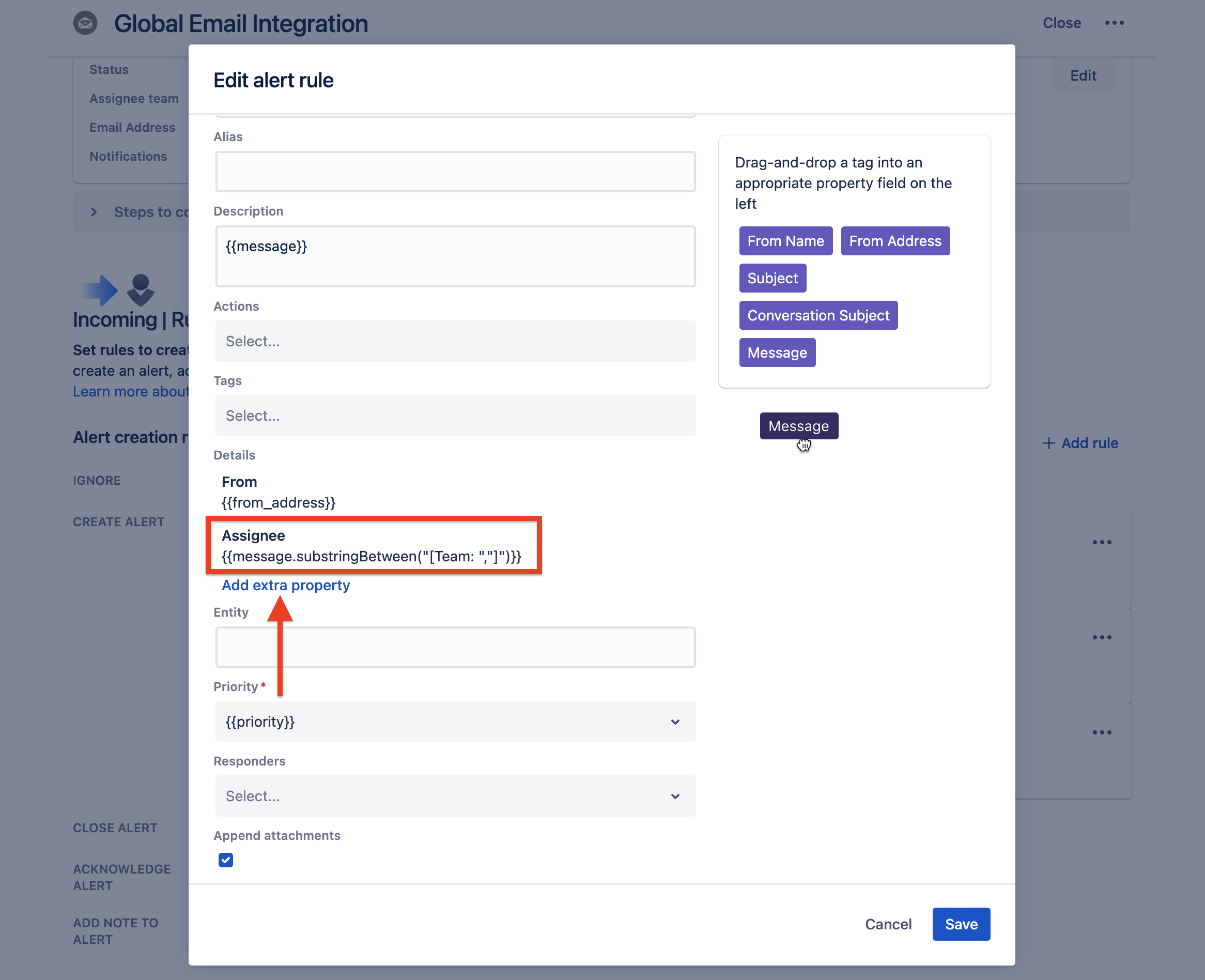Click the plus icon next to Add rule
Viewport: 1205px width, 980px height.
point(1048,443)
